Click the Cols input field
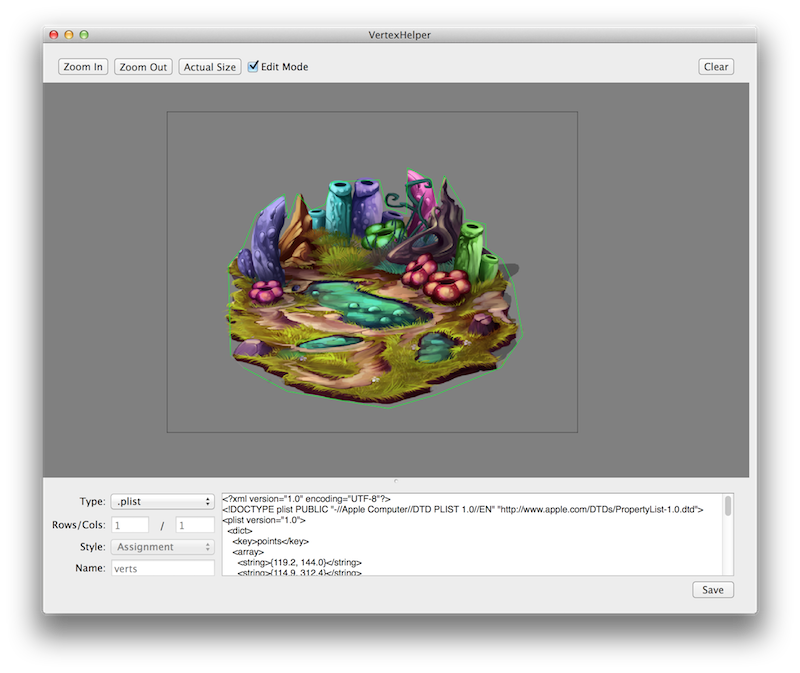 point(194,525)
